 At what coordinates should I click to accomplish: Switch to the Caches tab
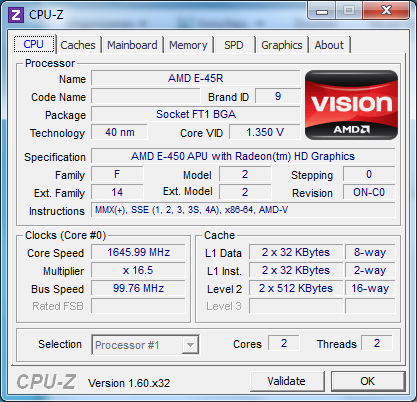pyautogui.click(x=78, y=45)
